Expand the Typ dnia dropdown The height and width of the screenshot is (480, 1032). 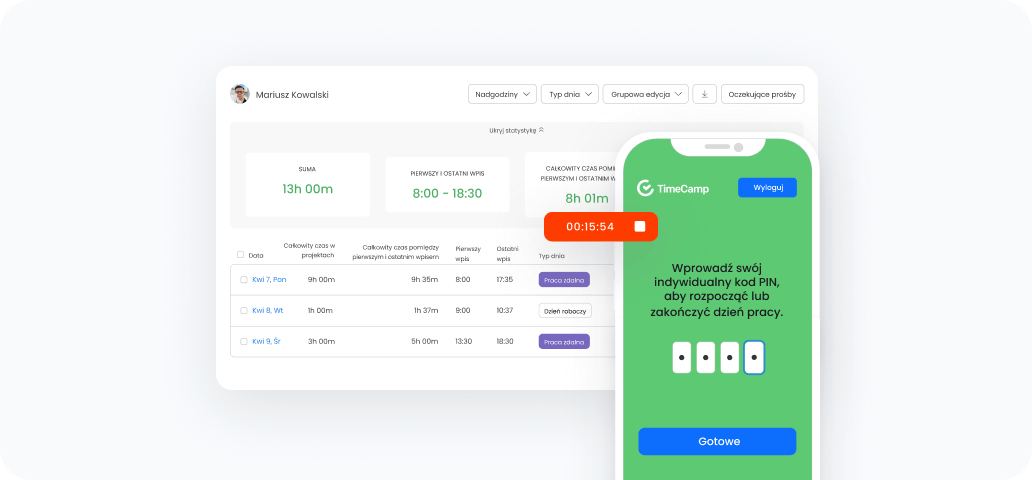coord(569,94)
